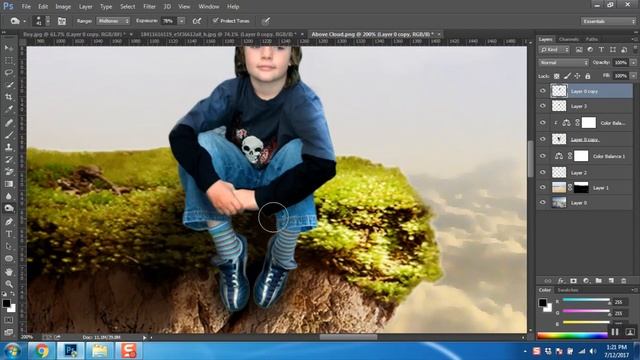The image size is (640, 360).
Task: Toggle visibility of Color Balance 1 layer
Action: tap(543, 156)
